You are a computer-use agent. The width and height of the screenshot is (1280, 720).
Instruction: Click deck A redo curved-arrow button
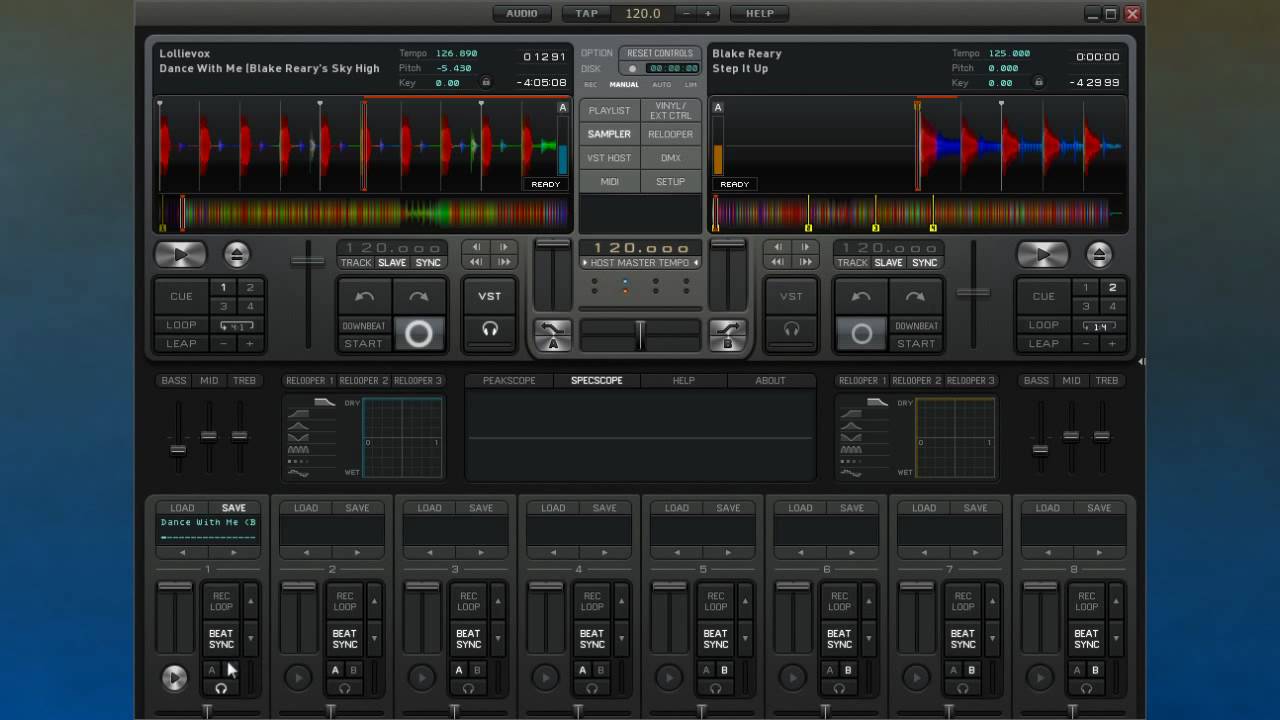click(418, 297)
